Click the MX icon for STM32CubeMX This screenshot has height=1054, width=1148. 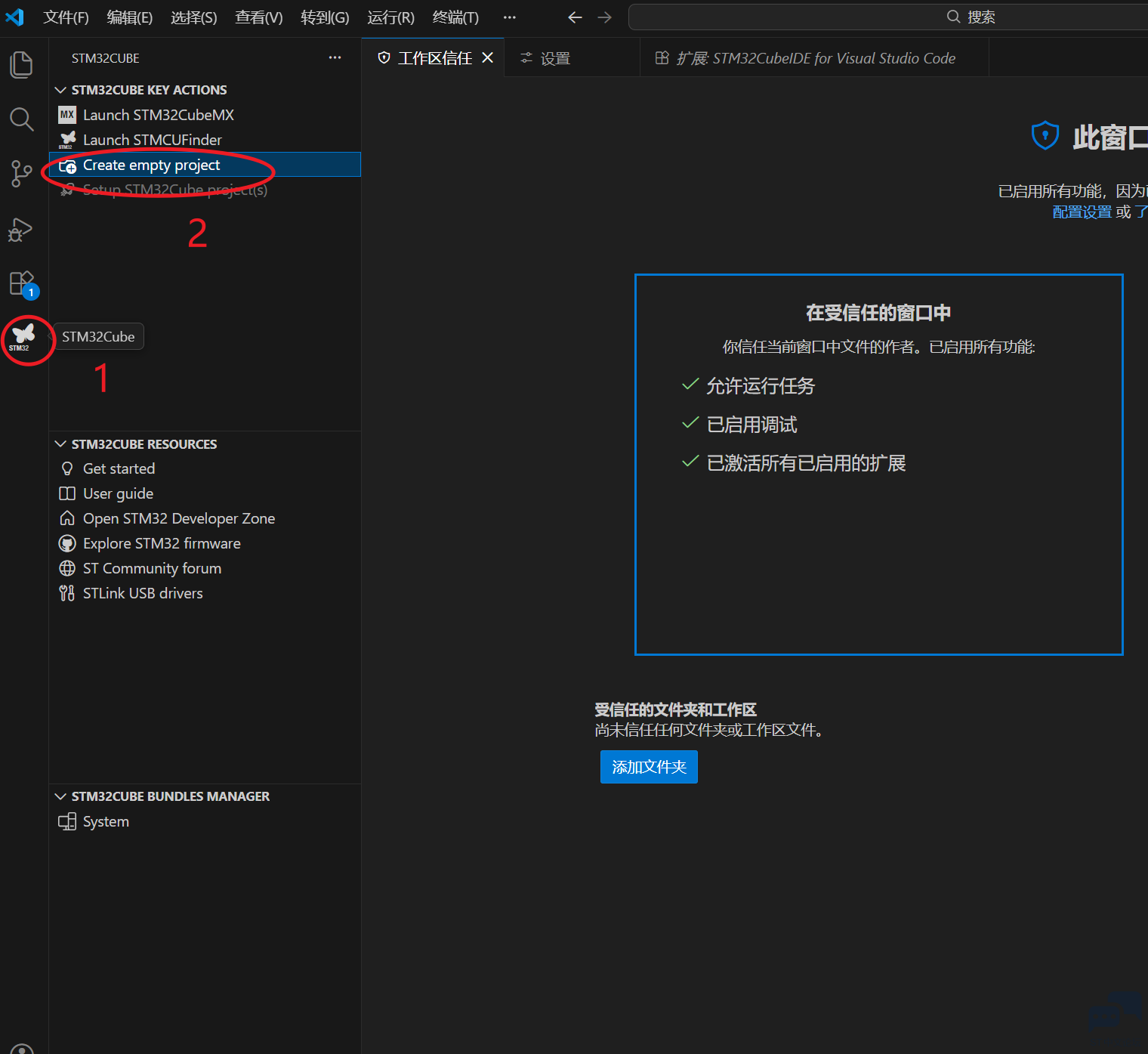[x=67, y=115]
